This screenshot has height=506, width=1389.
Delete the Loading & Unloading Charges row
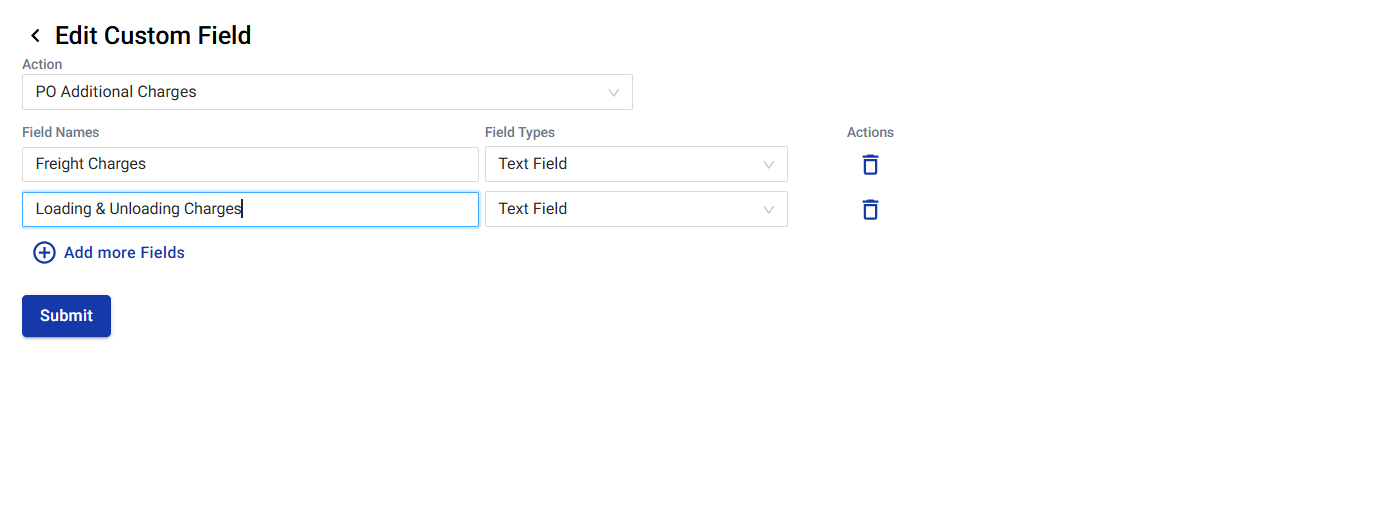tap(870, 210)
